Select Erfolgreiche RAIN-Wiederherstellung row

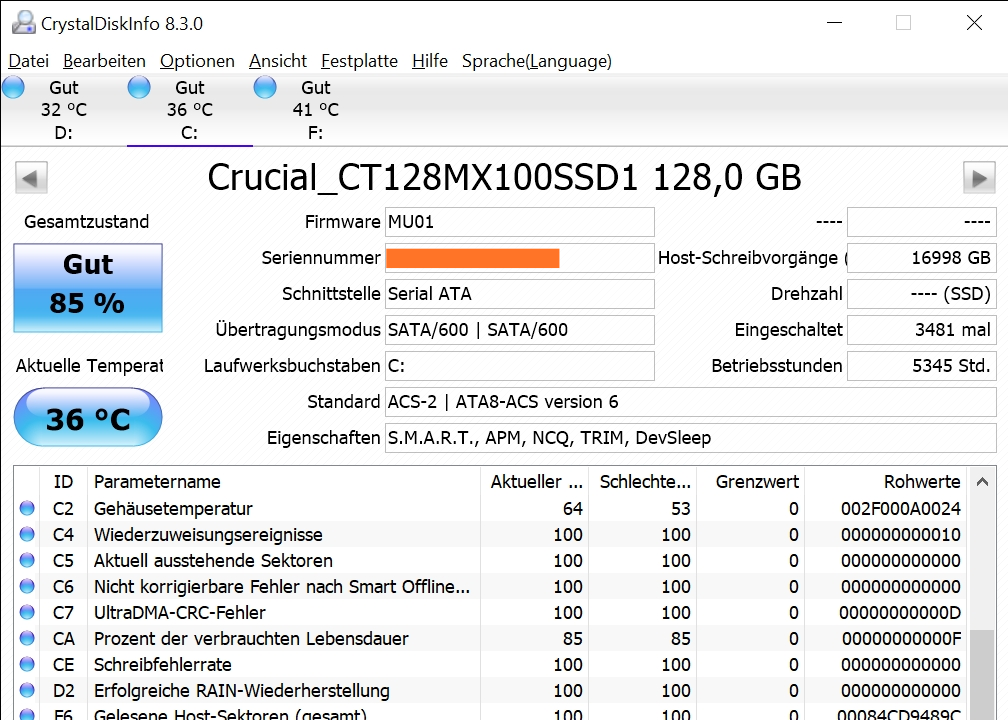coord(490,690)
